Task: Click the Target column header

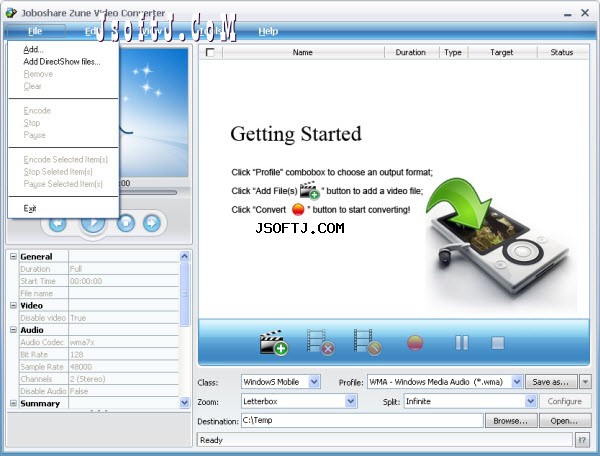Action: pyautogui.click(x=502, y=52)
